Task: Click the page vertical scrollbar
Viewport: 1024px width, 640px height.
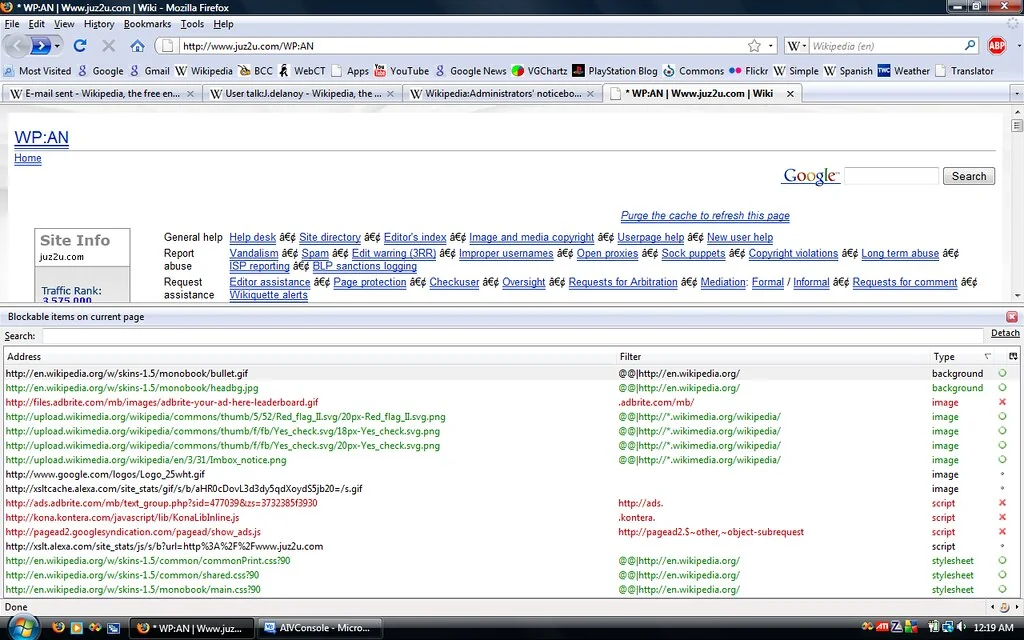Action: click(x=1016, y=206)
